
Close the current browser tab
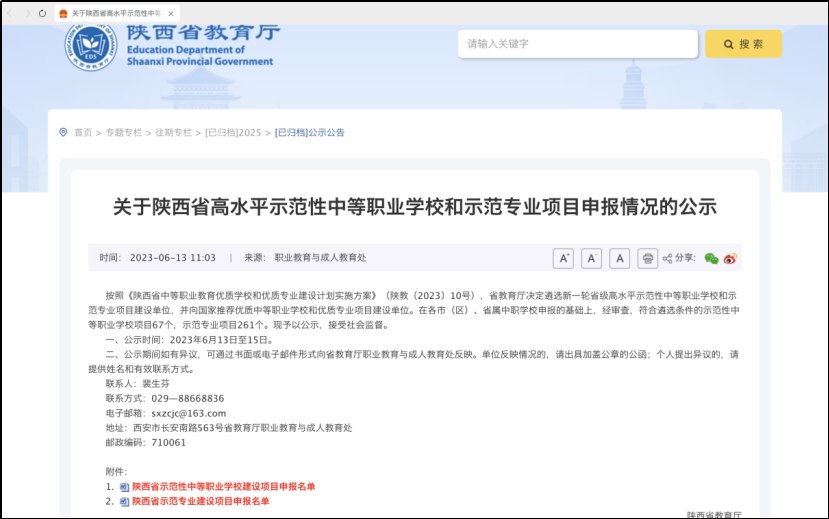coord(169,13)
